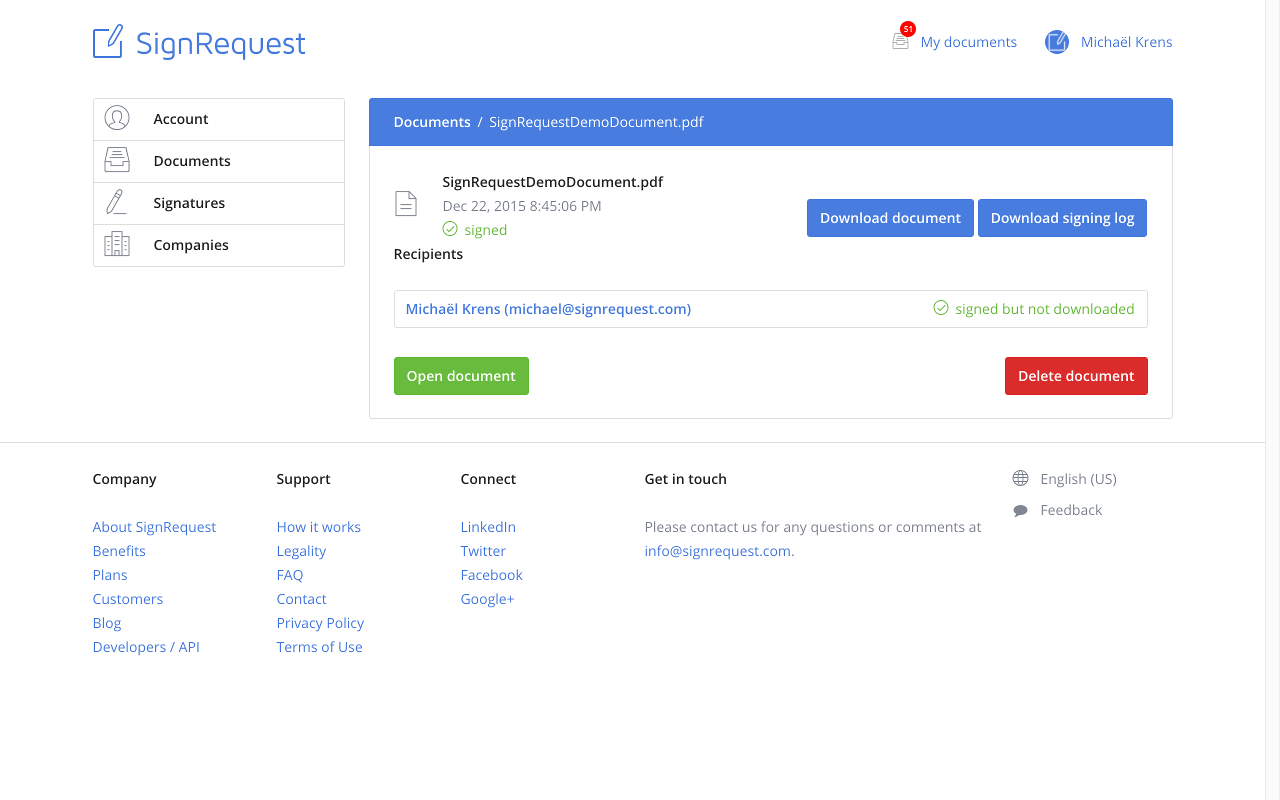The height and width of the screenshot is (800, 1280).
Task: Click the SignRequest wordmark text
Action: 220,44
